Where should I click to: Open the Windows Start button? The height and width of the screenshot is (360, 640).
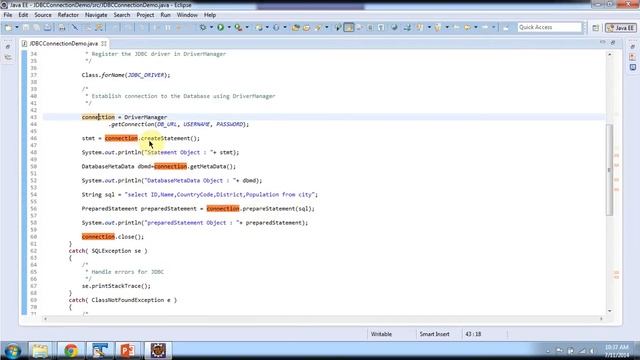pyautogui.click(x=12, y=351)
